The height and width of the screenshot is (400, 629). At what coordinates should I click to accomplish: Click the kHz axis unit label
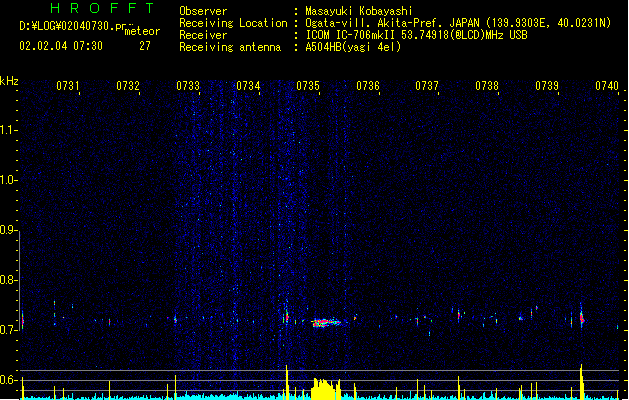[9, 81]
